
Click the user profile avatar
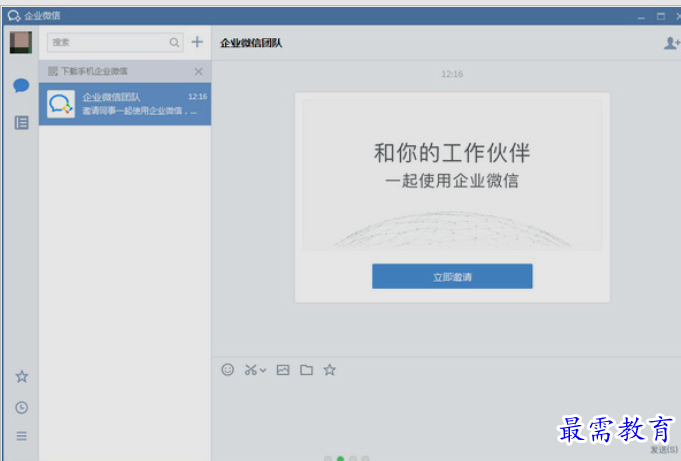[21, 42]
